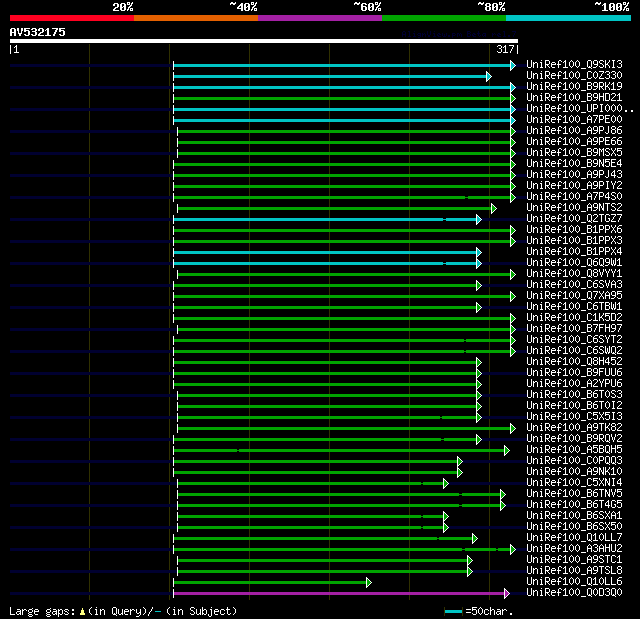The width and height of the screenshot is (640, 619).
Task: Select the UniRef100_C6SYT2 hit
Action: [574, 340]
